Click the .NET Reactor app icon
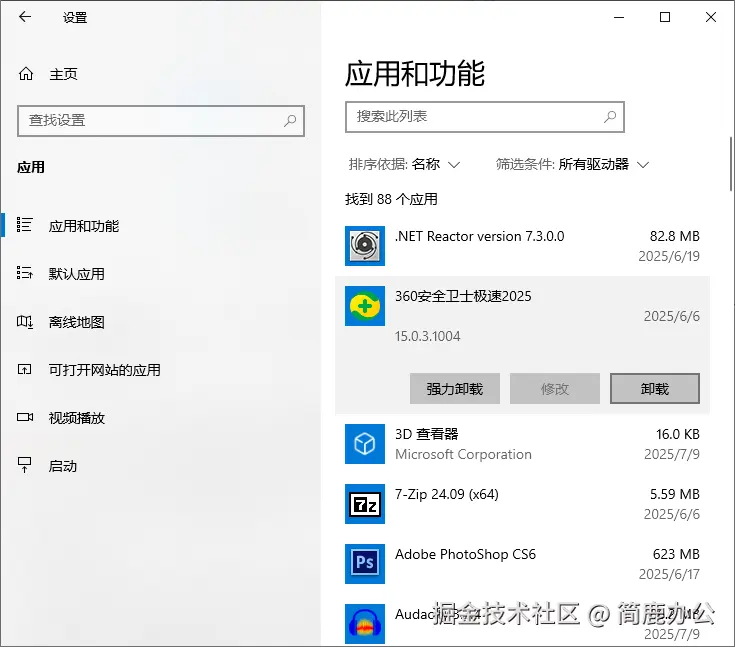 [365, 246]
